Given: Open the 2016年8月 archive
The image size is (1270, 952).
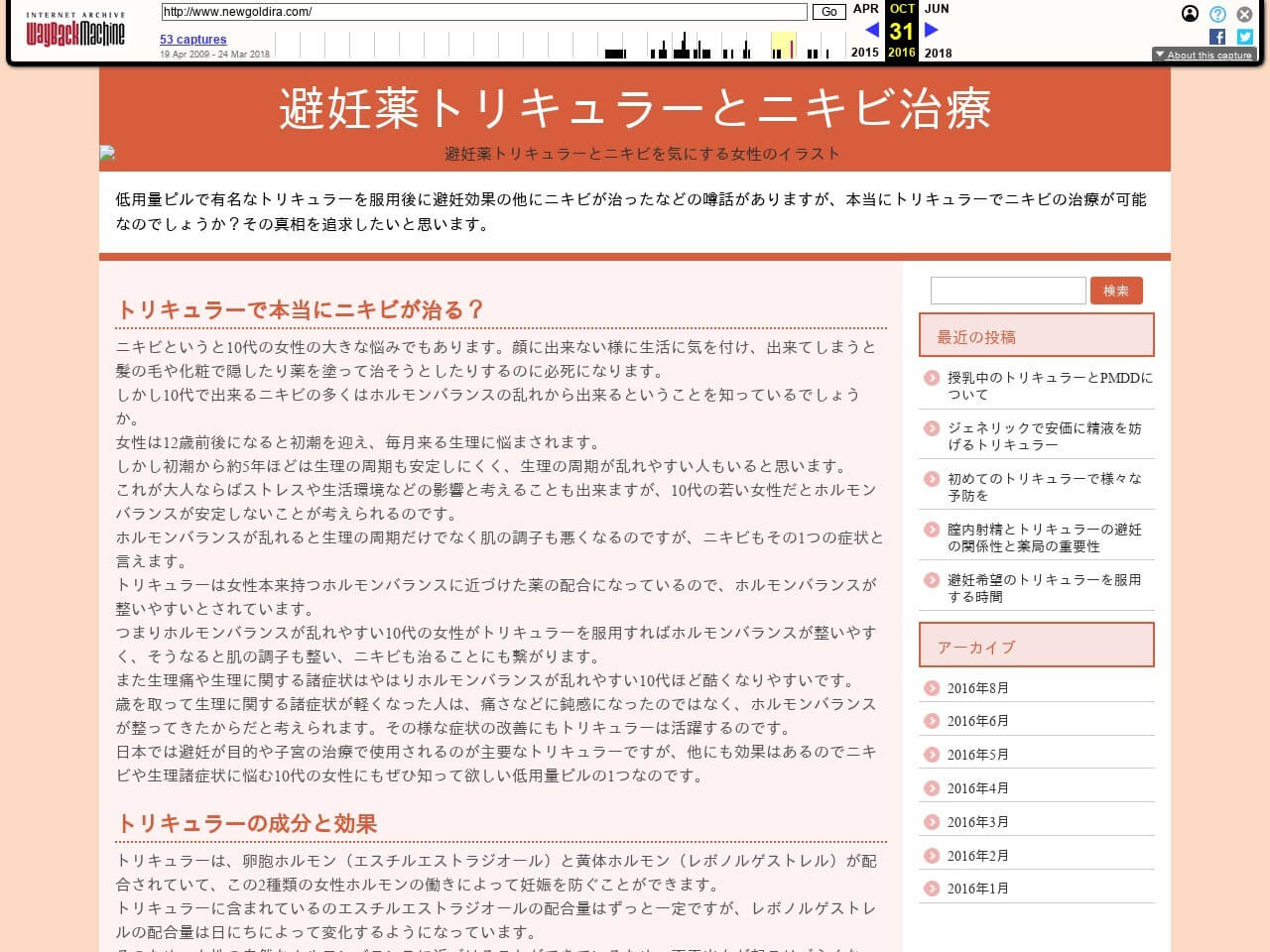Looking at the screenshot, I should click(977, 688).
